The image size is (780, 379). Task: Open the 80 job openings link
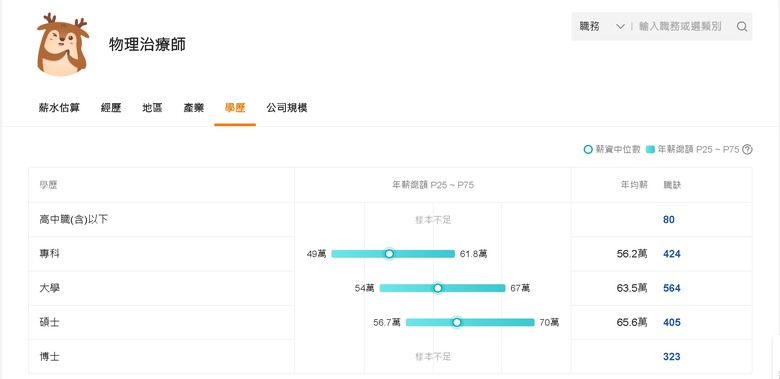coord(669,219)
